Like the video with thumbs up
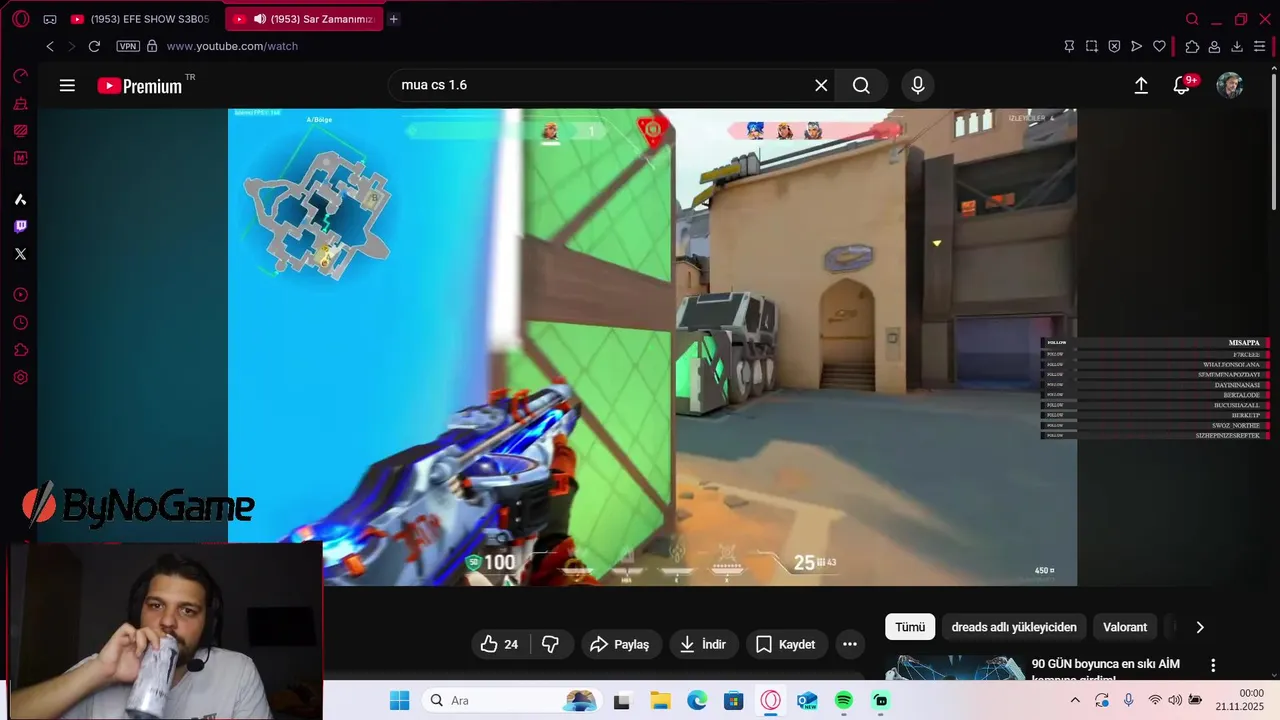This screenshot has height=720, width=1280. click(499, 644)
